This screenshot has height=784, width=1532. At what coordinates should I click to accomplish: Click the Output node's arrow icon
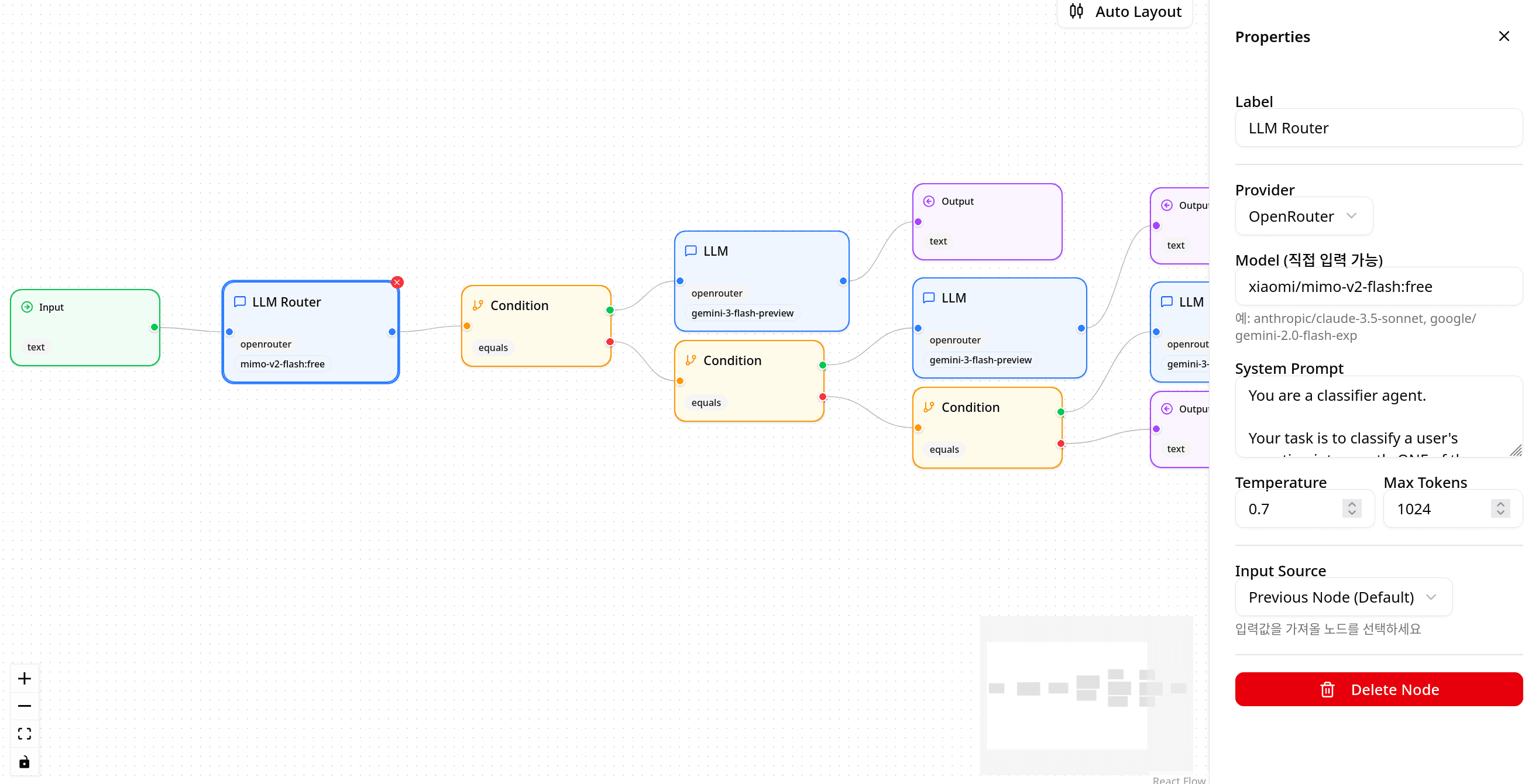tap(928, 201)
